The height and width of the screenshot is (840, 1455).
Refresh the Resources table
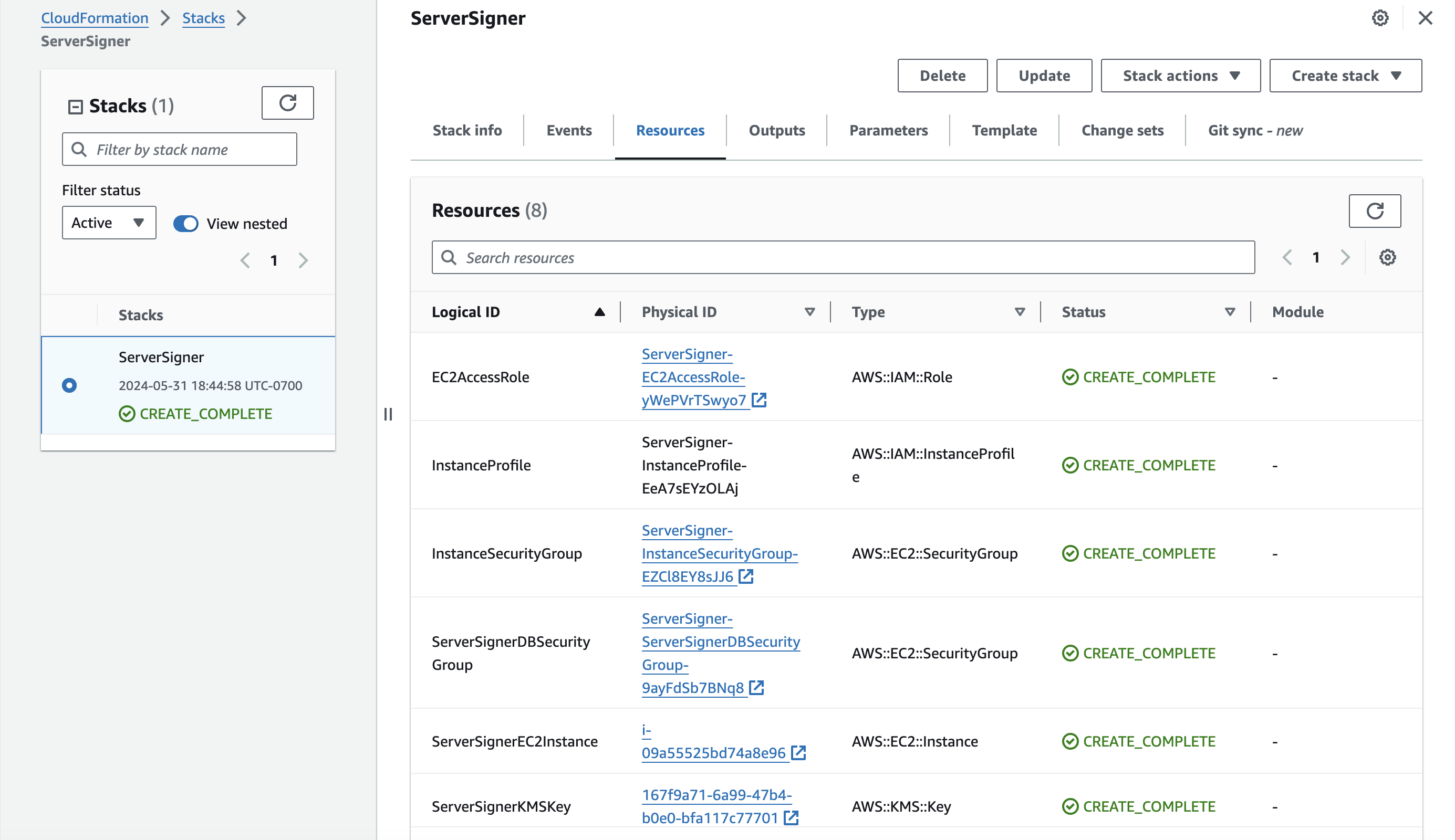click(x=1374, y=211)
